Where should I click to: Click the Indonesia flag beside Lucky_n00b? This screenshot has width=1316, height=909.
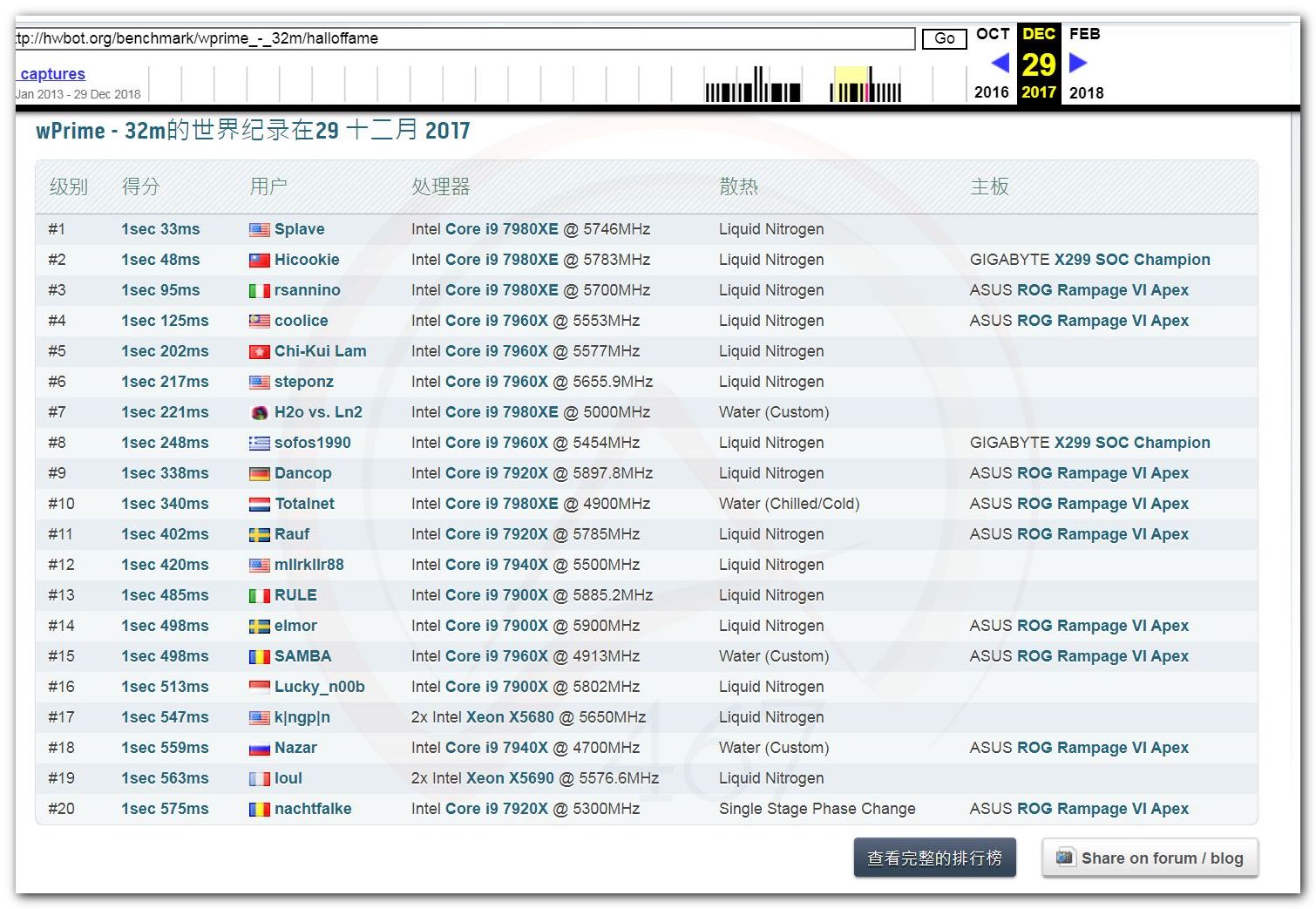pos(259,688)
